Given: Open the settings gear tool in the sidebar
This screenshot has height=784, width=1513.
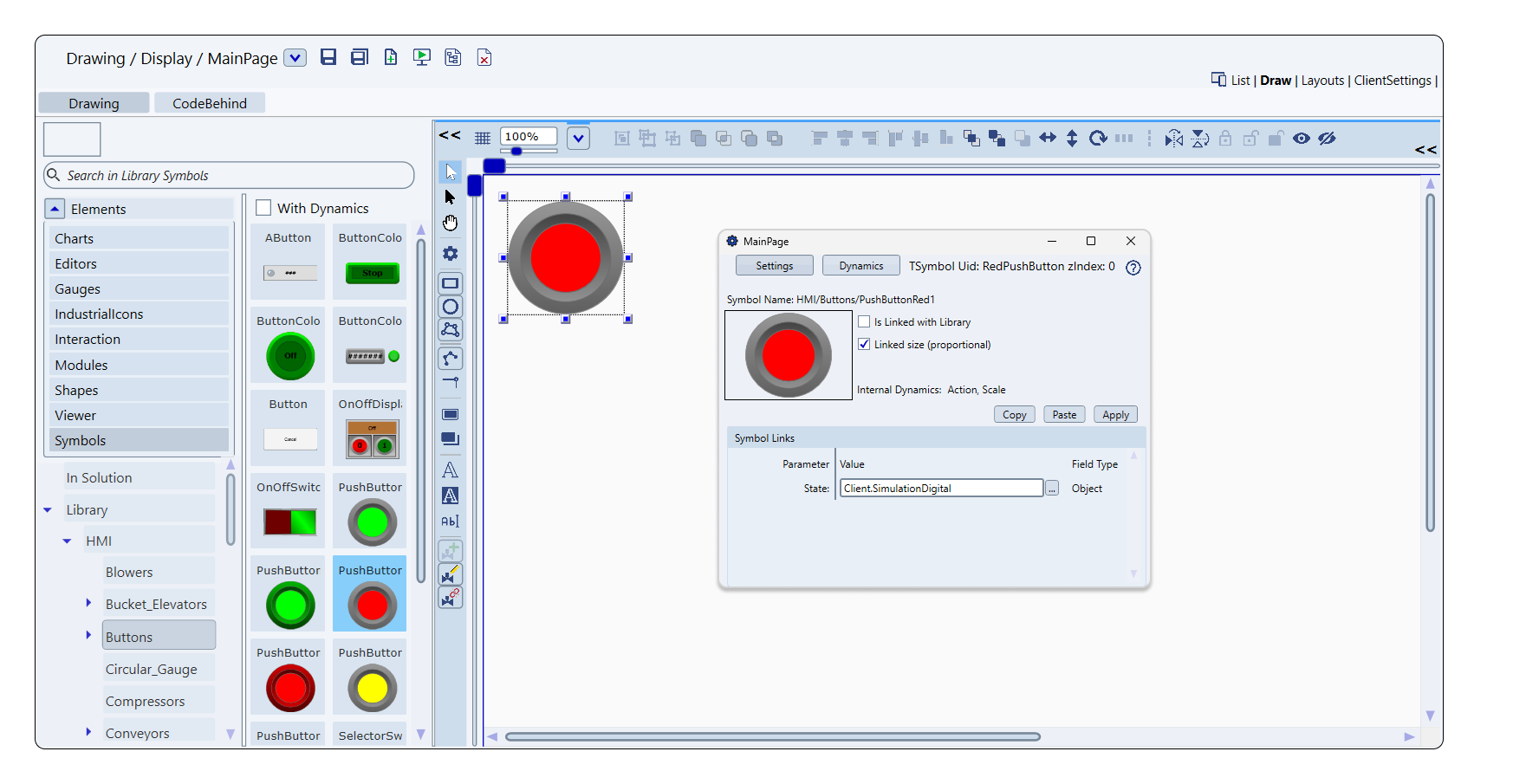Looking at the screenshot, I should click(451, 254).
